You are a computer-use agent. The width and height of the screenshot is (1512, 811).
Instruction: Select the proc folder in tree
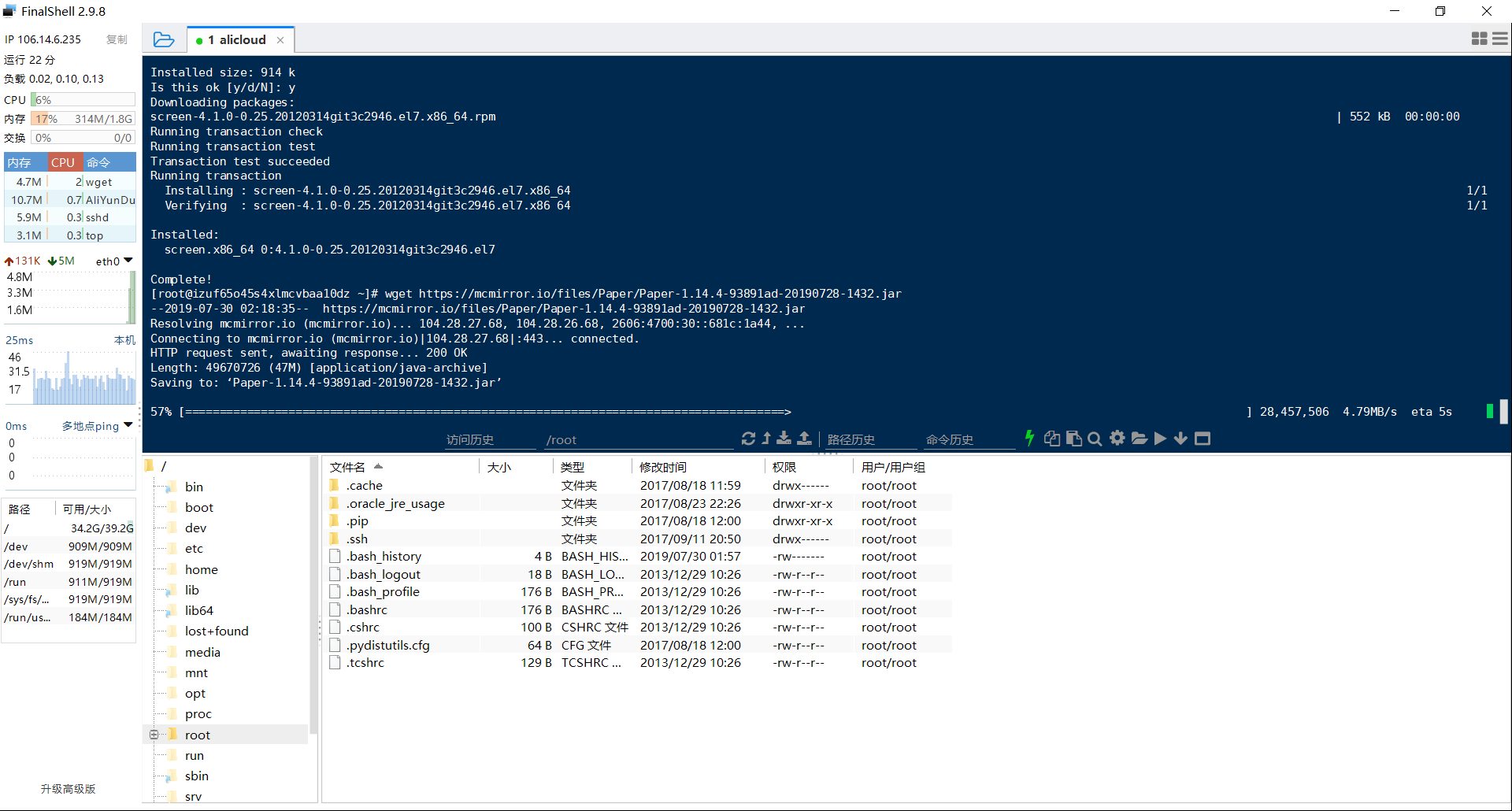tap(198, 714)
